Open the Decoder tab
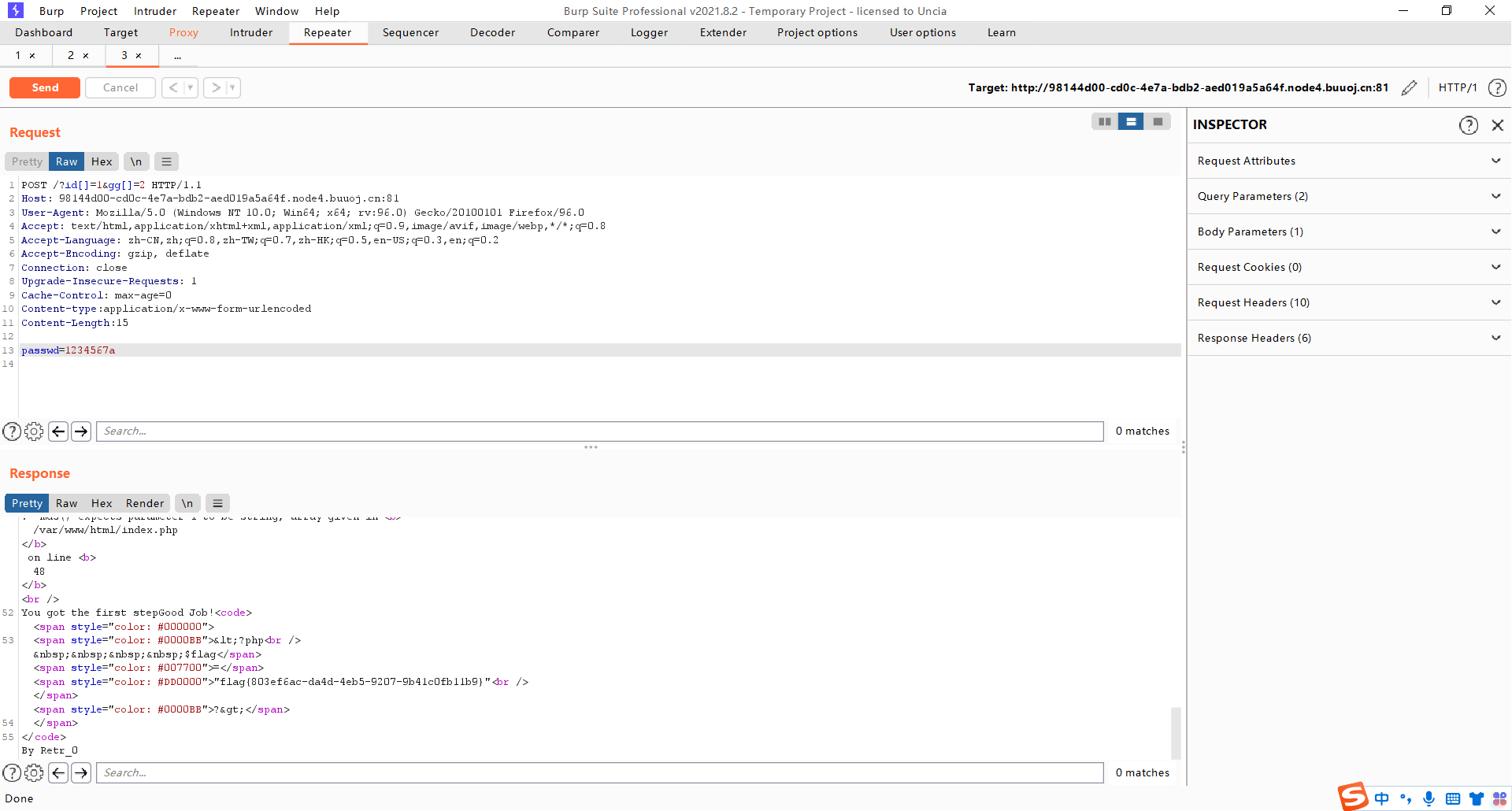Image resolution: width=1512 pixels, height=811 pixels. click(492, 32)
